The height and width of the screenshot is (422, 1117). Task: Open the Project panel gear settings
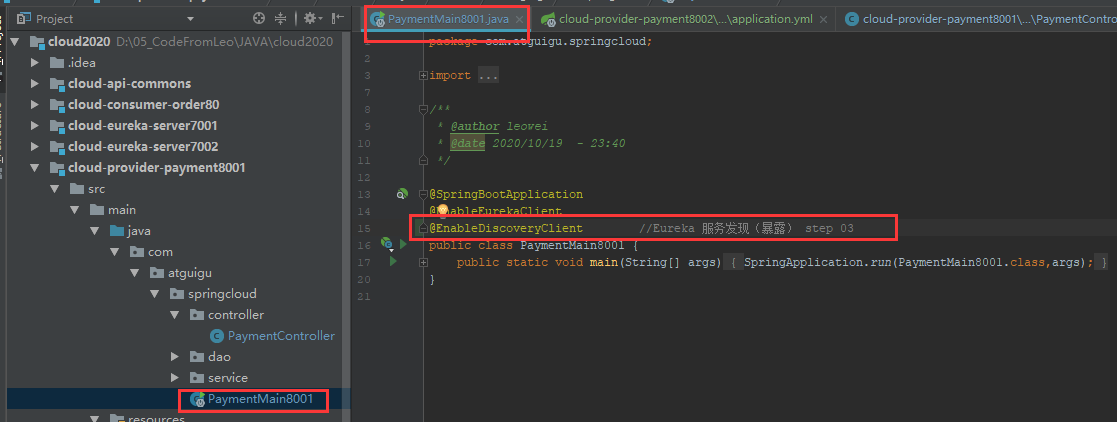click(310, 19)
